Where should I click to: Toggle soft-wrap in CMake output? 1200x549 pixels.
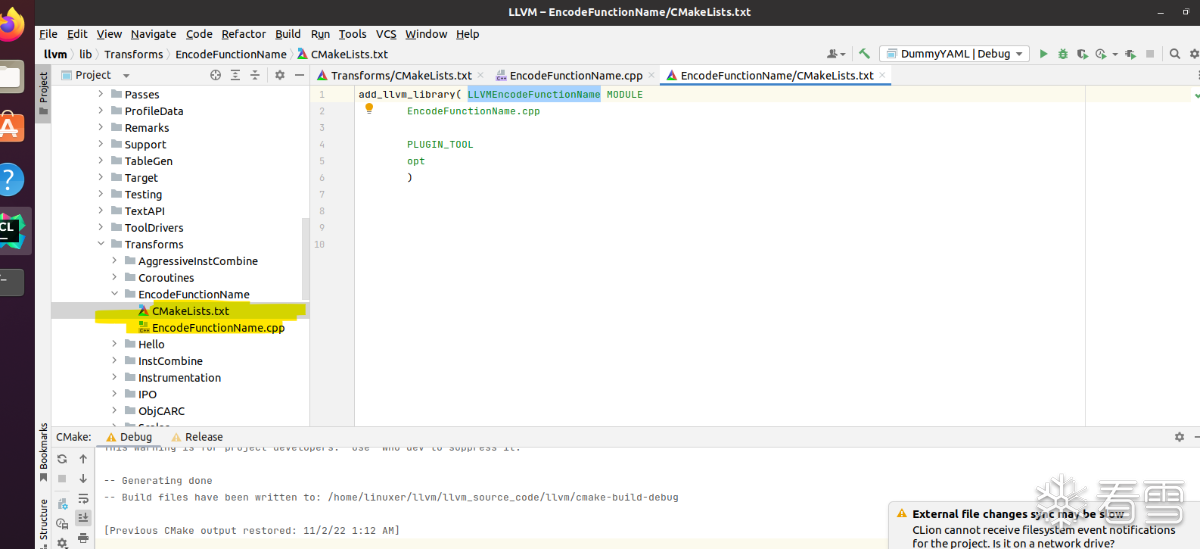click(84, 498)
